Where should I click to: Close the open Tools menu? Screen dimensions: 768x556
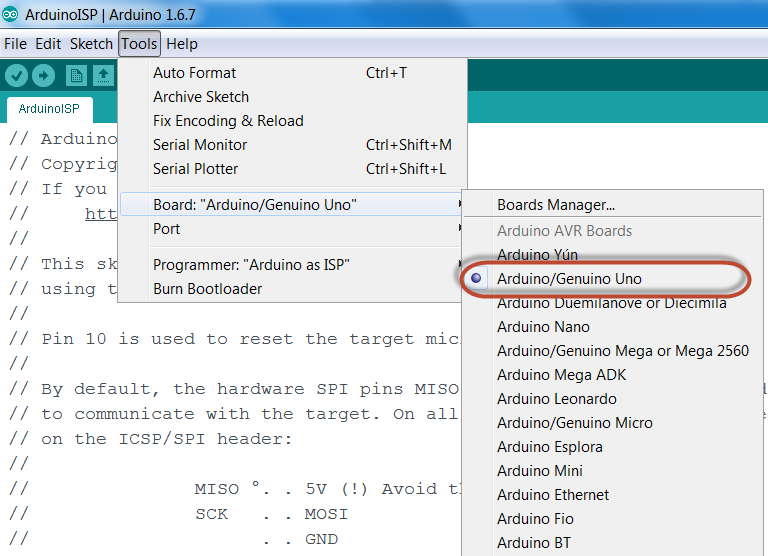[x=139, y=44]
